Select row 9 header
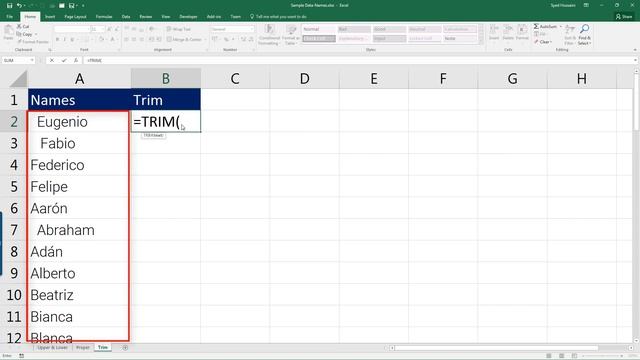The image size is (640, 360). [14, 273]
